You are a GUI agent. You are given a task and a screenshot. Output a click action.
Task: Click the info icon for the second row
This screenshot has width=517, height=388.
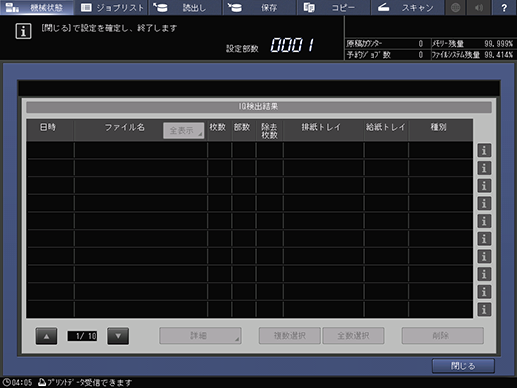[x=484, y=168]
